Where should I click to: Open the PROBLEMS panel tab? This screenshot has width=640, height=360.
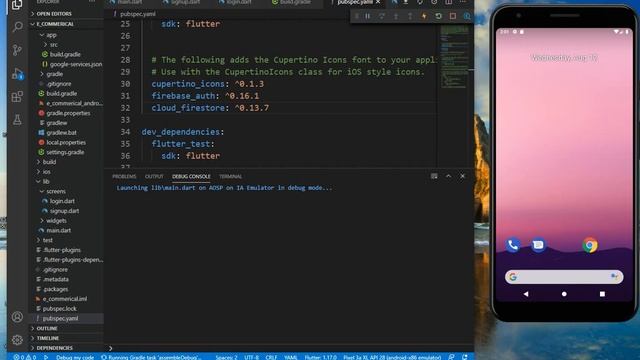(124, 176)
